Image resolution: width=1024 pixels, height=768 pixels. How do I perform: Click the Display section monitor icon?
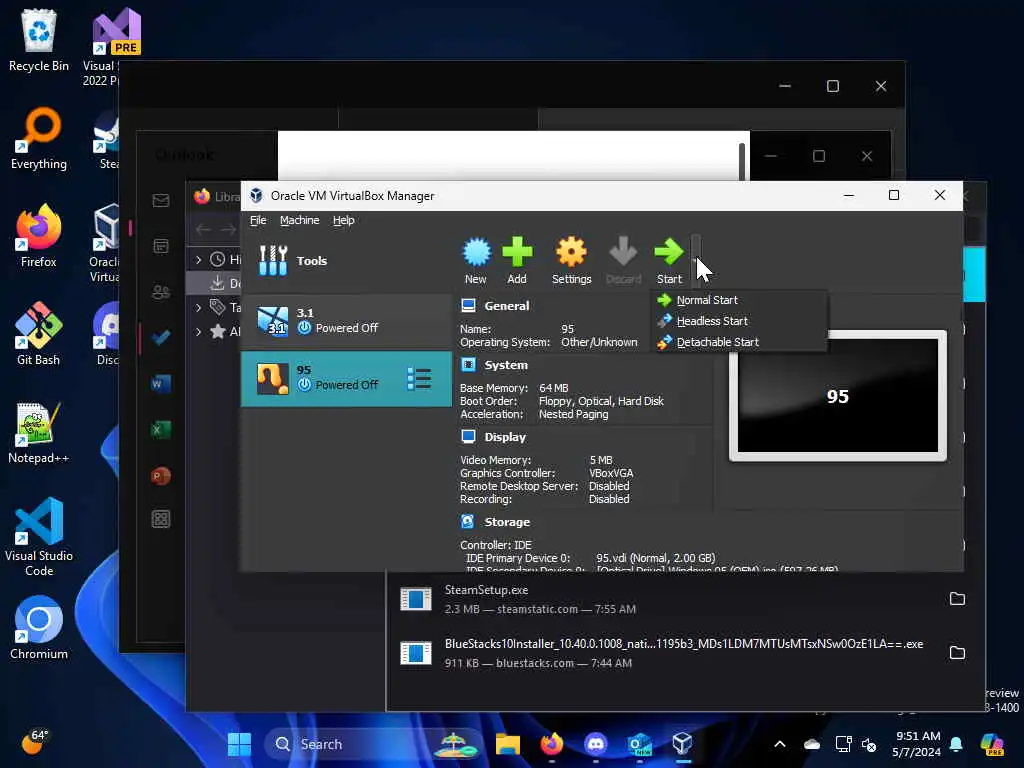[468, 436]
